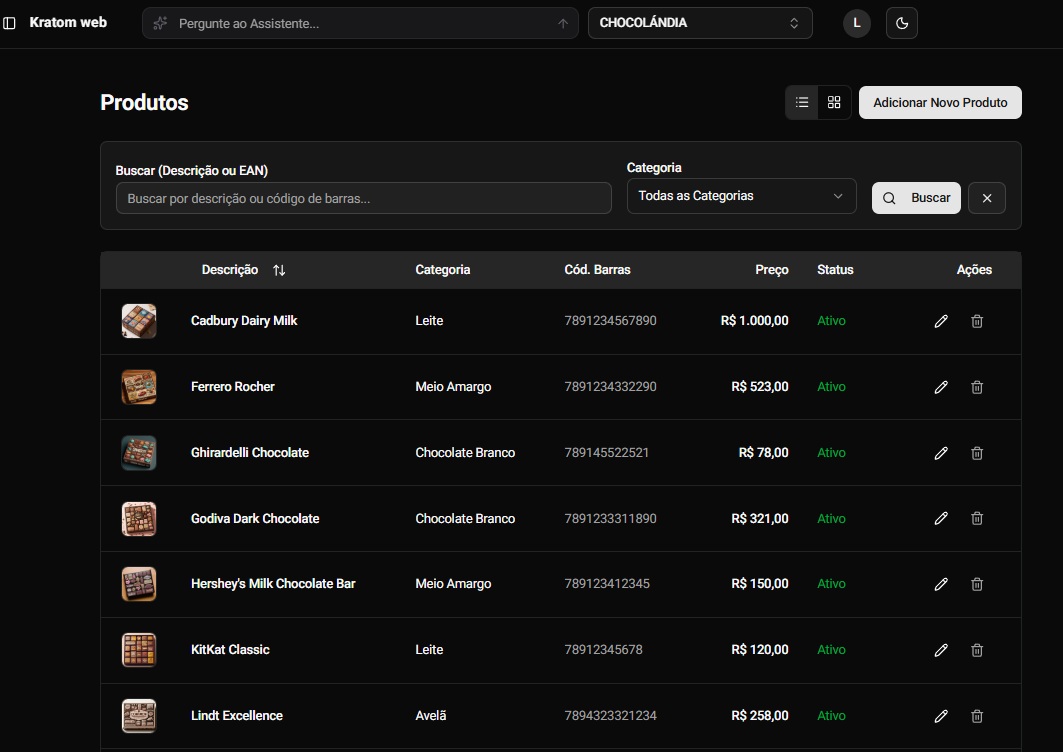
Task: Edit Hershey's Milk Chocolate Bar product
Action: pyautogui.click(x=940, y=584)
